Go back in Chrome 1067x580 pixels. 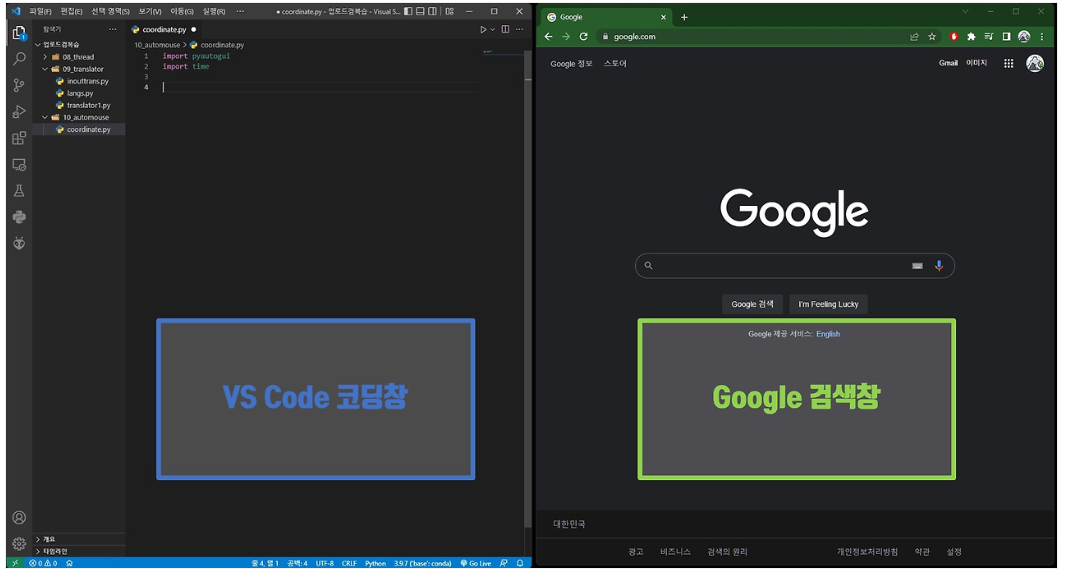click(x=548, y=37)
